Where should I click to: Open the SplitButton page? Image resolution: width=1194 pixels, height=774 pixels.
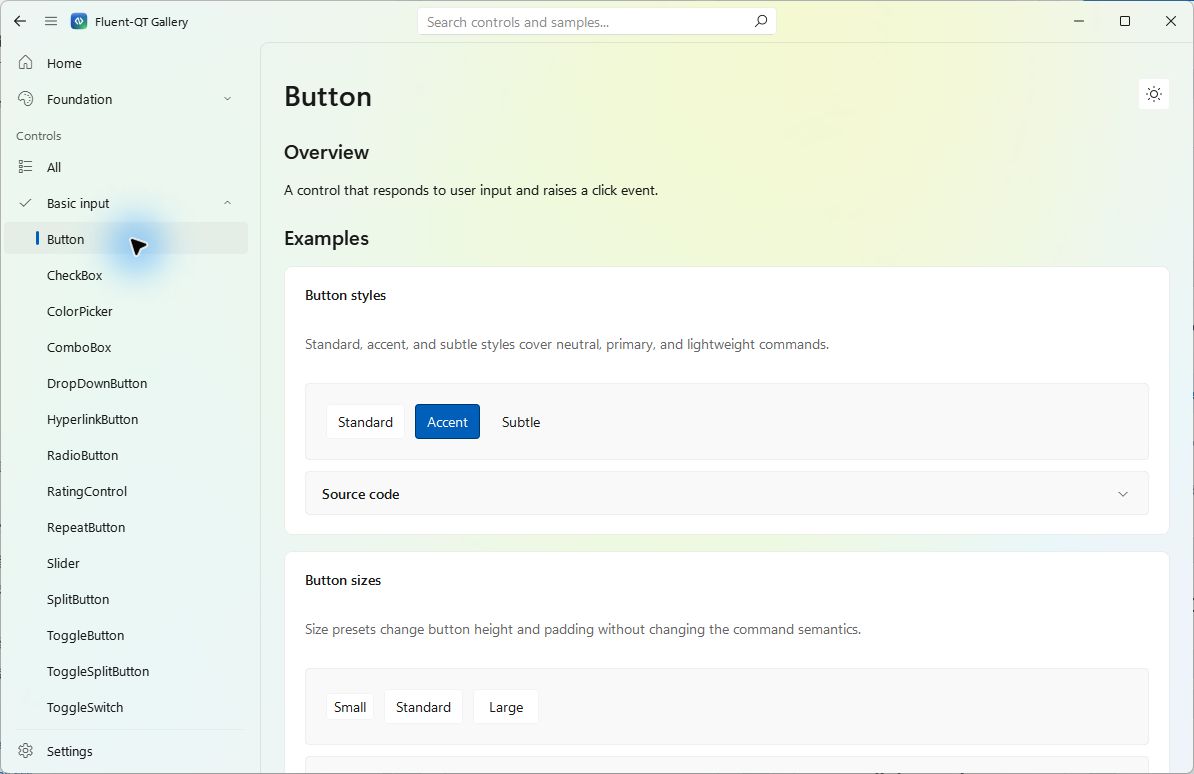click(x=78, y=600)
